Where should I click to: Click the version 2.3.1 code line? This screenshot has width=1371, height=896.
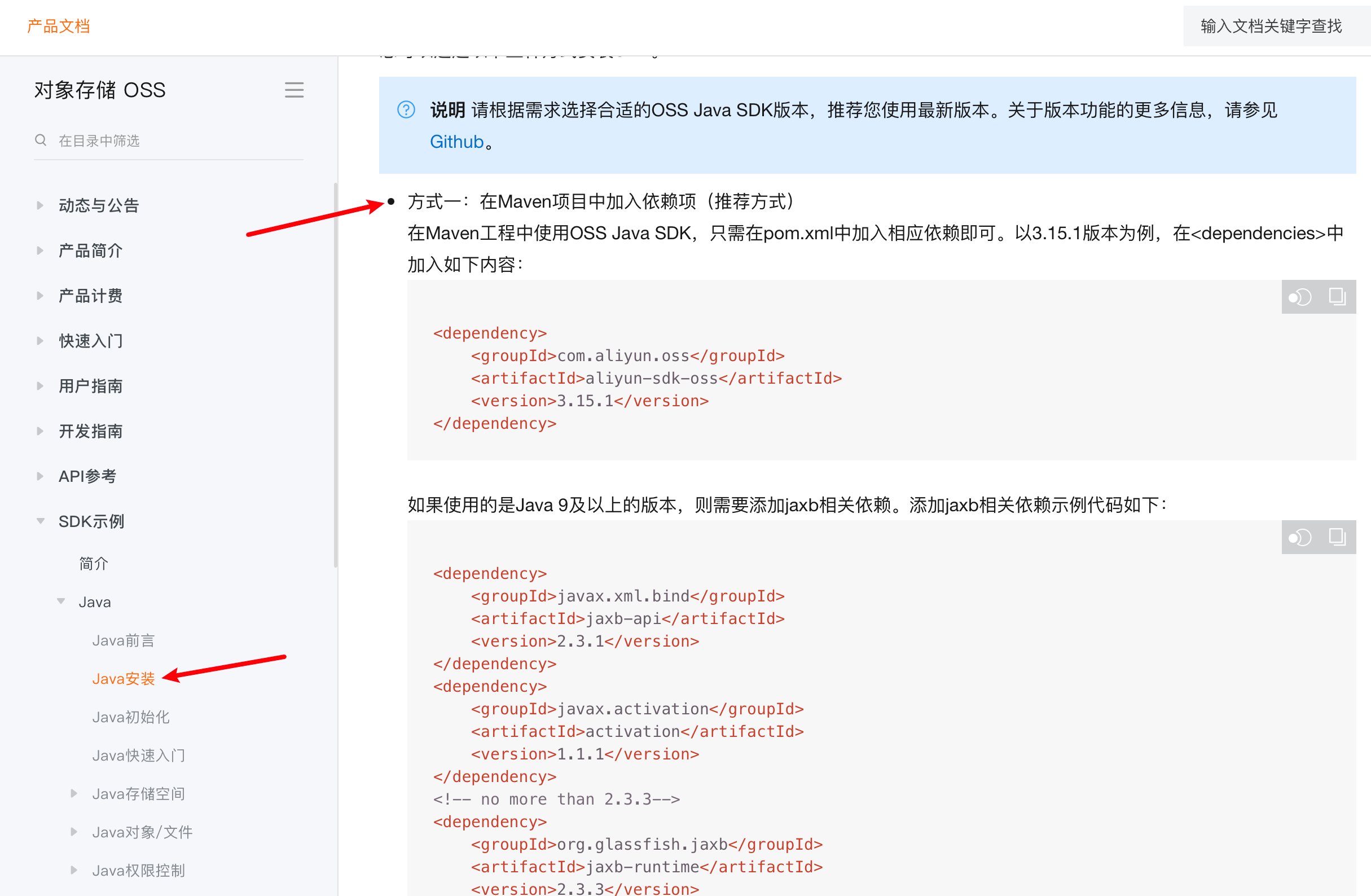click(x=585, y=642)
